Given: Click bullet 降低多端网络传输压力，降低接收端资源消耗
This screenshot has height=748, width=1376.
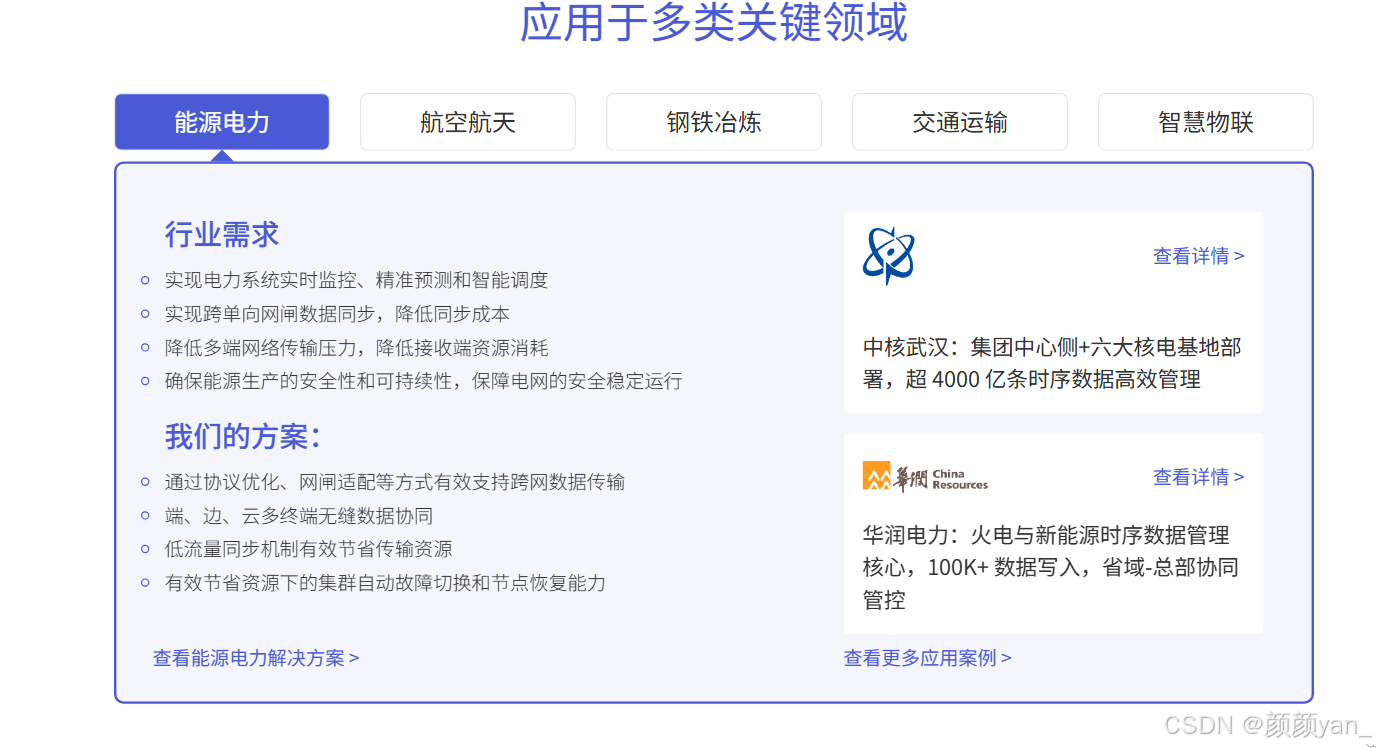Looking at the screenshot, I should (356, 348).
